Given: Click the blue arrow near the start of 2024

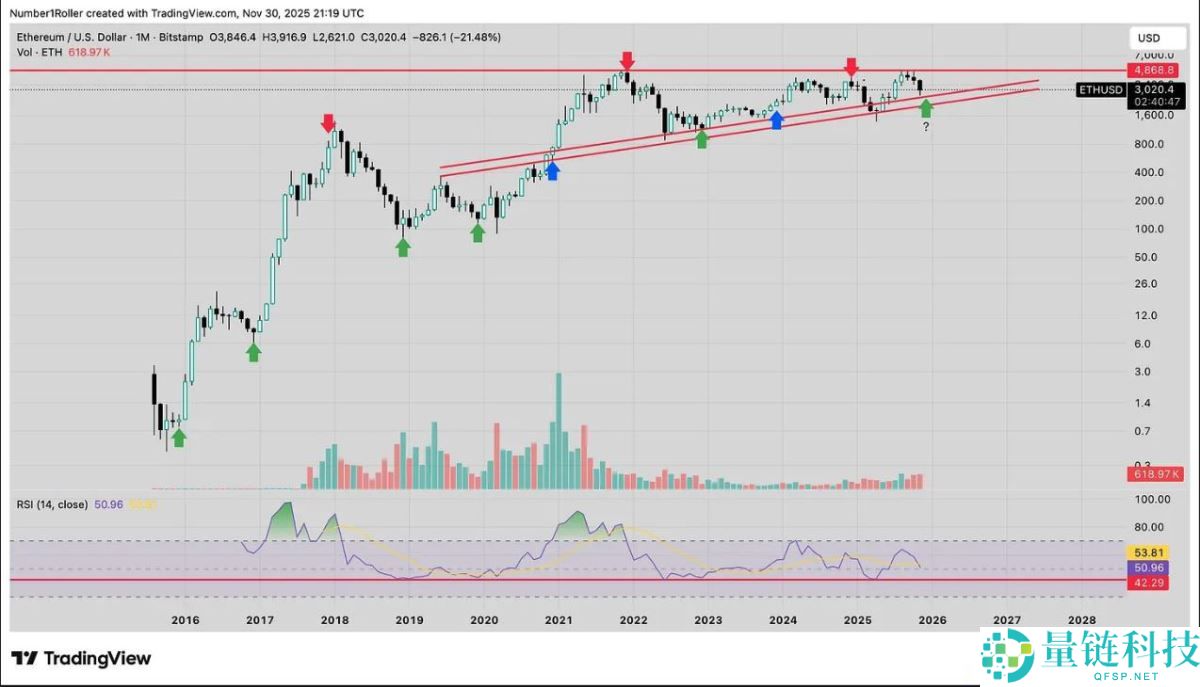Looking at the screenshot, I should [x=776, y=120].
